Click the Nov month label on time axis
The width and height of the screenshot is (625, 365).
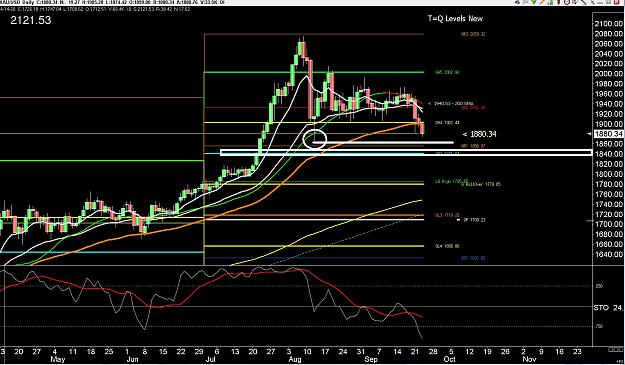[x=529, y=359]
